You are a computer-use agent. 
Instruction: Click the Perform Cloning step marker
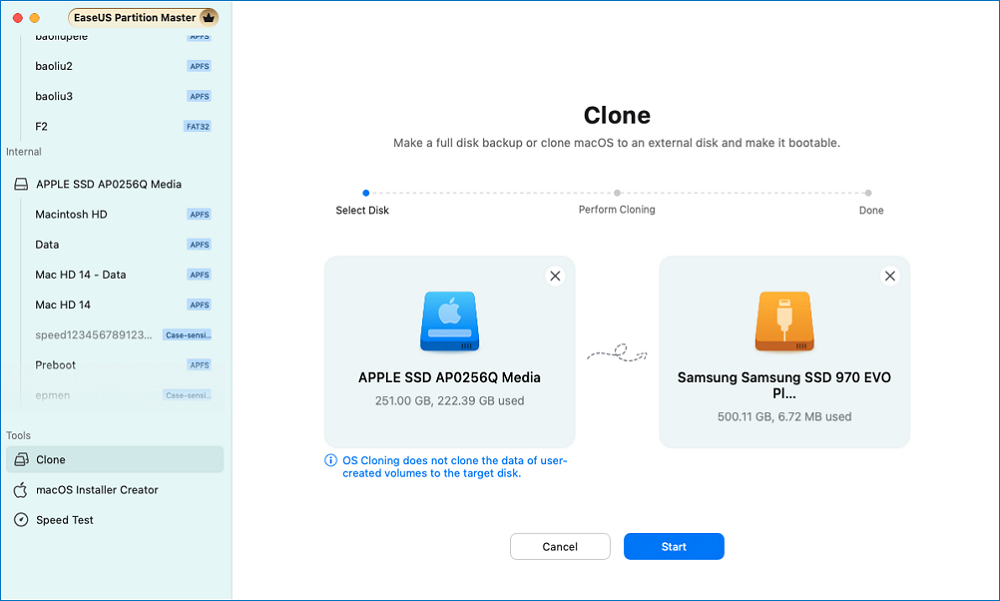617,193
